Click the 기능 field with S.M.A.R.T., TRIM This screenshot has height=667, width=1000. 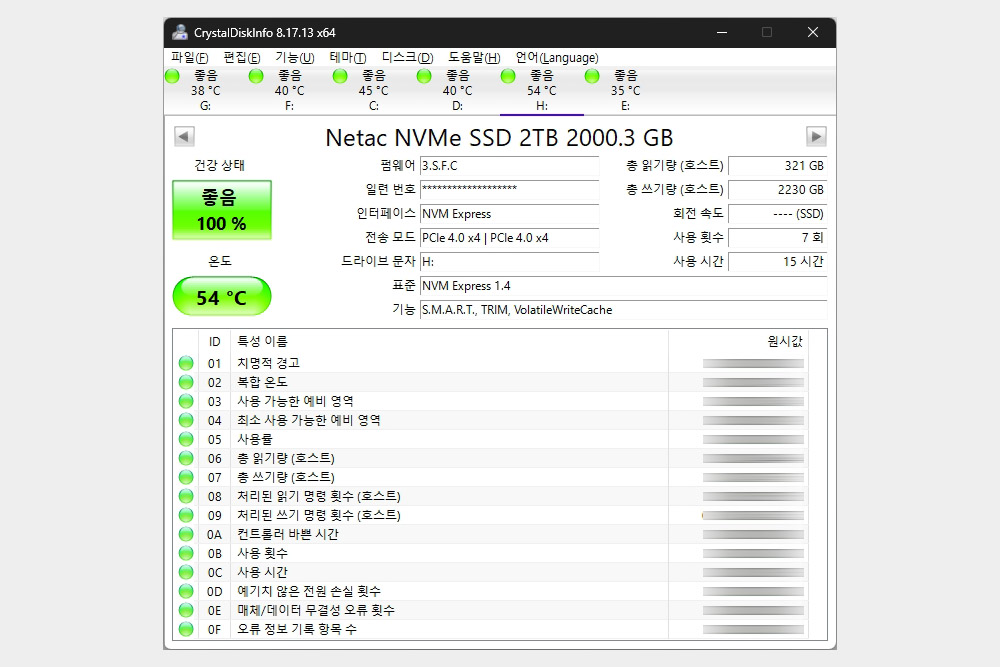point(623,310)
